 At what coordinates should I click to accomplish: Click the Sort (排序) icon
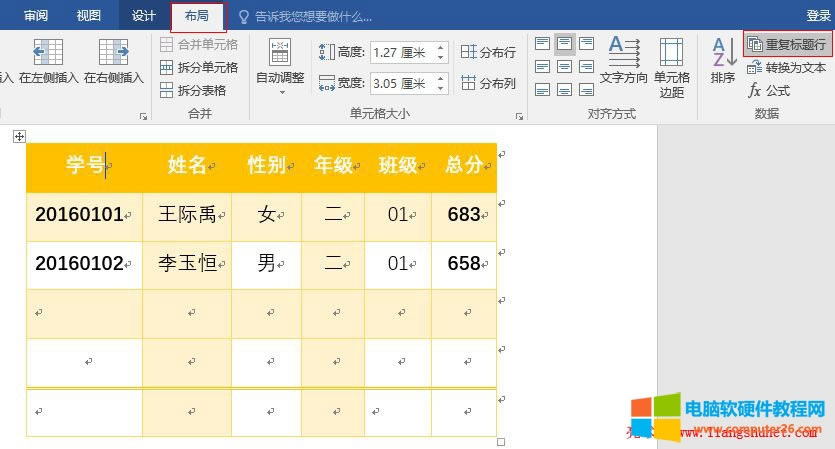tap(723, 60)
